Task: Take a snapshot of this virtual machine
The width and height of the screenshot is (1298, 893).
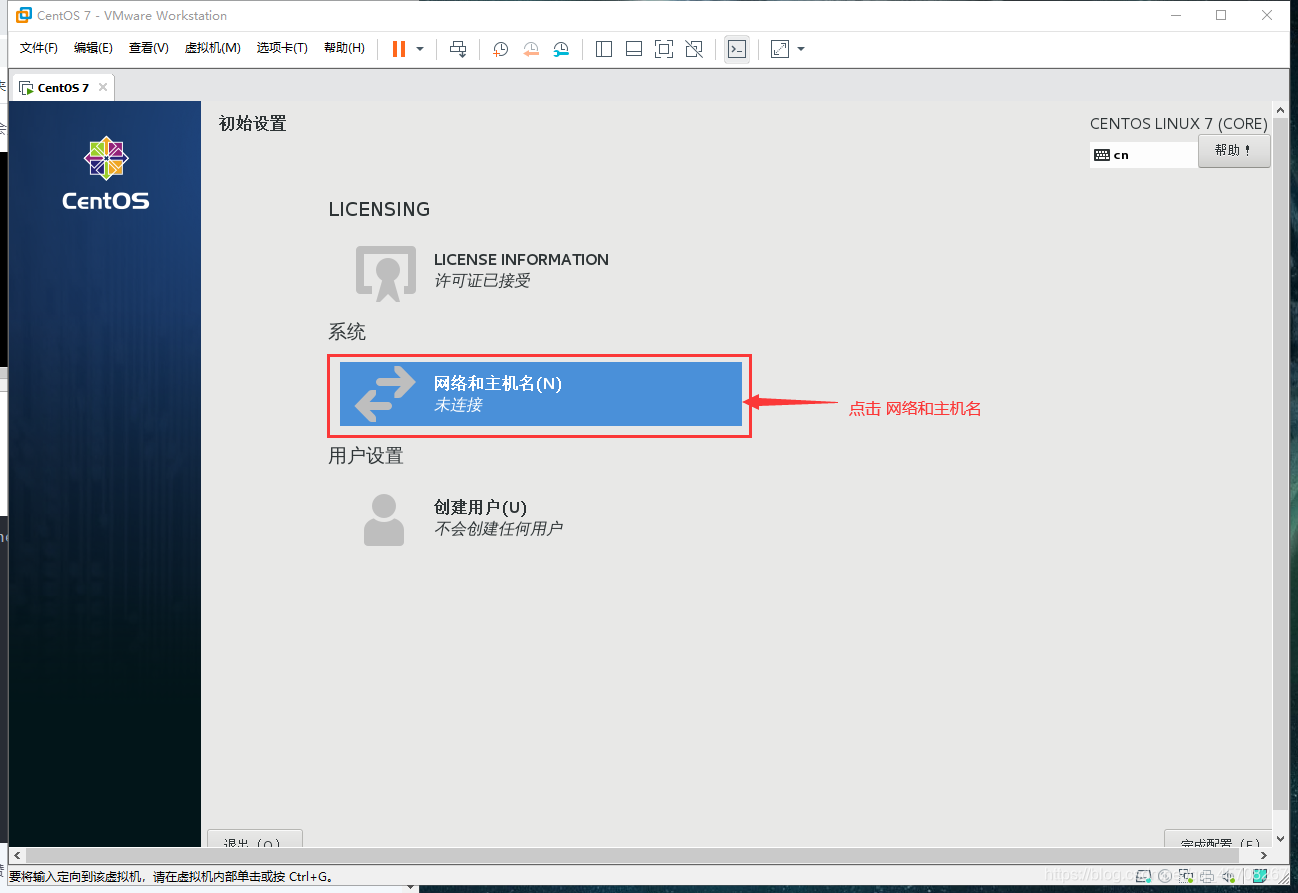Action: 501,49
